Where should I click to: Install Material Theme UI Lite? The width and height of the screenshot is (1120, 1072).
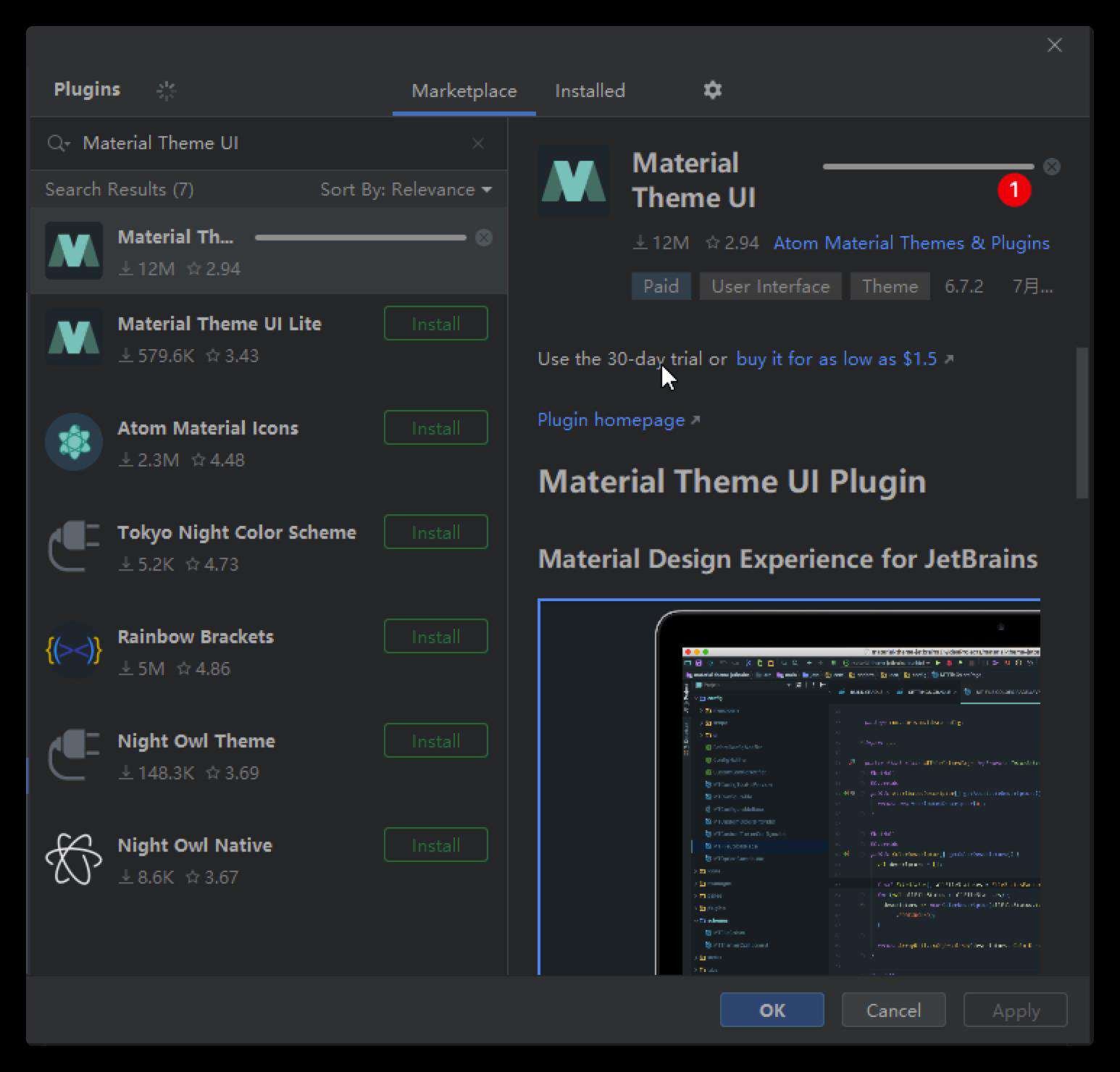click(x=436, y=323)
